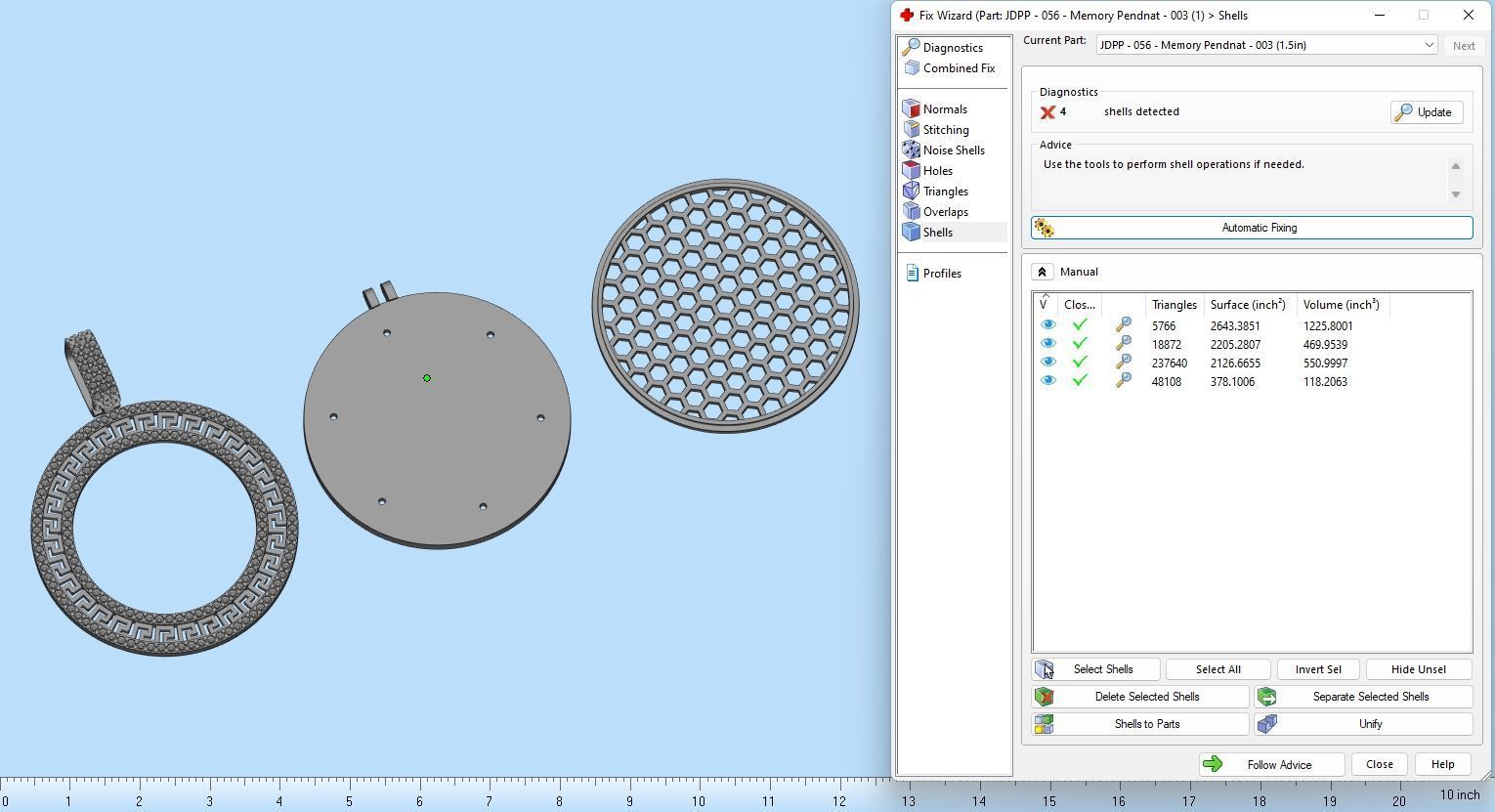Open the Noise Shells step
1495x812 pixels.
[x=954, y=150]
